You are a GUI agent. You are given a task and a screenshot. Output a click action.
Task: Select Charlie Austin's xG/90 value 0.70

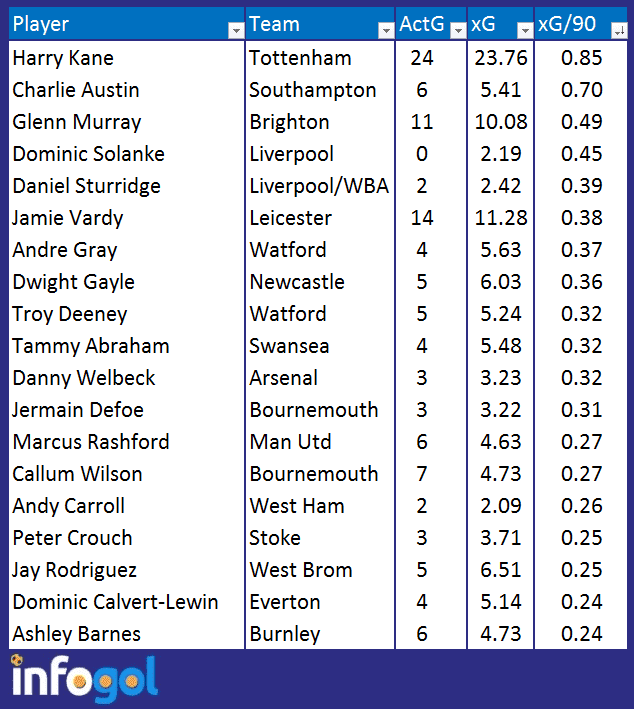coord(581,90)
